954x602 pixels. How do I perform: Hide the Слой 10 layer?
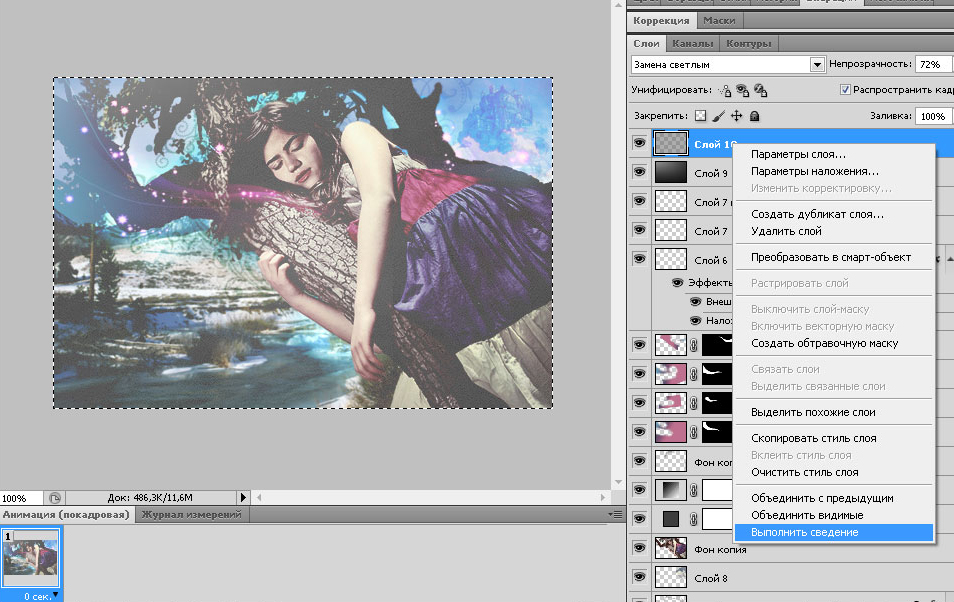tap(639, 143)
